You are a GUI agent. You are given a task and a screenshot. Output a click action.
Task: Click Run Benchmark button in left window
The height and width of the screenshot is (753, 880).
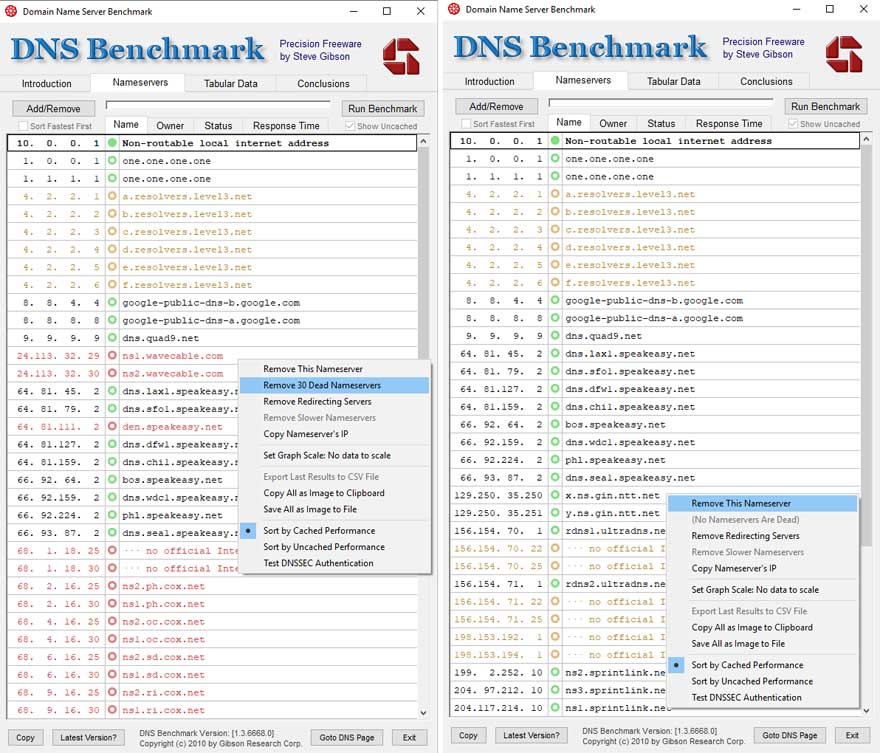pos(383,108)
